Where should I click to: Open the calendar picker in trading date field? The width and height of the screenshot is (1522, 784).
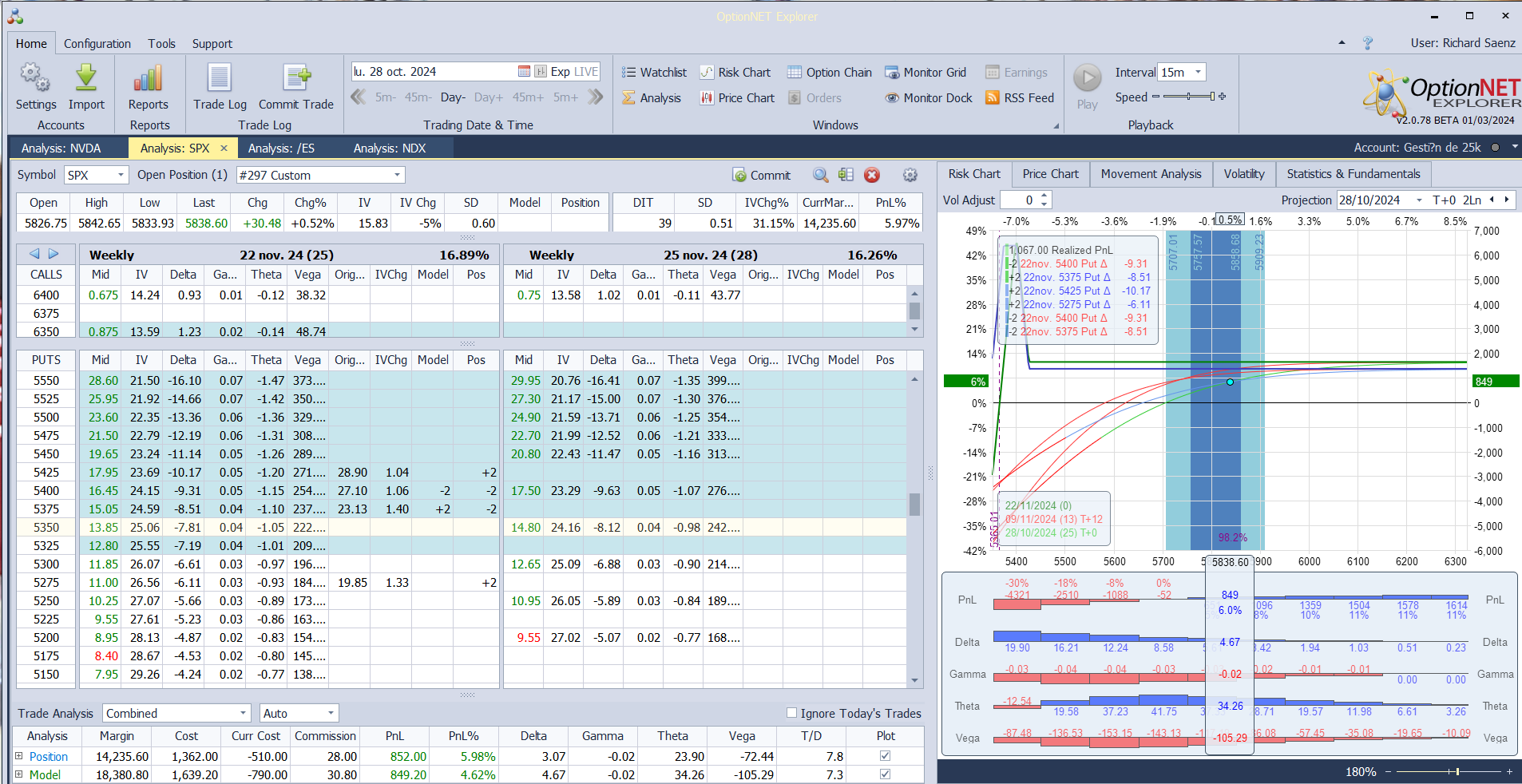pyautogui.click(x=524, y=72)
